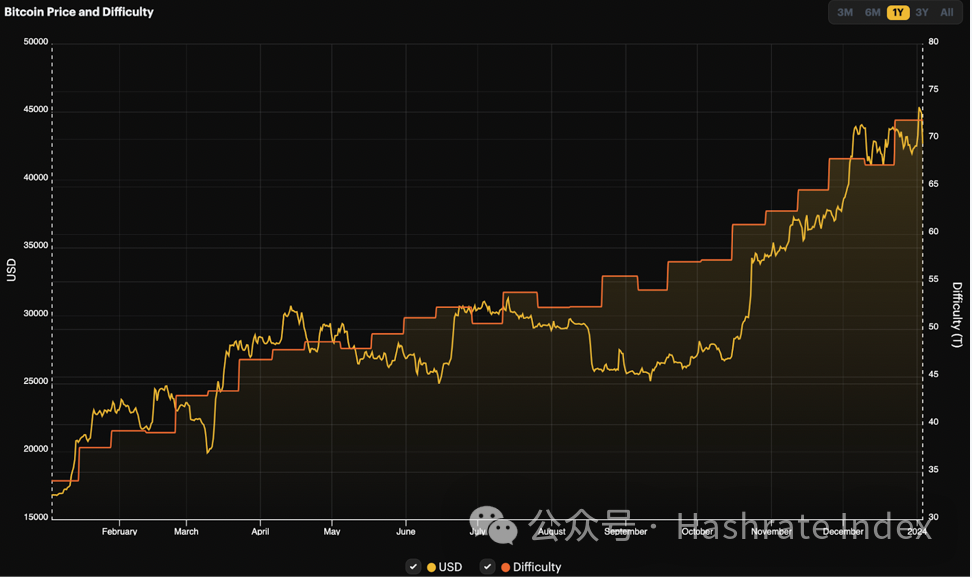Click the Difficulty (T) axis title
Screen dimensions: 972x578
point(957,315)
